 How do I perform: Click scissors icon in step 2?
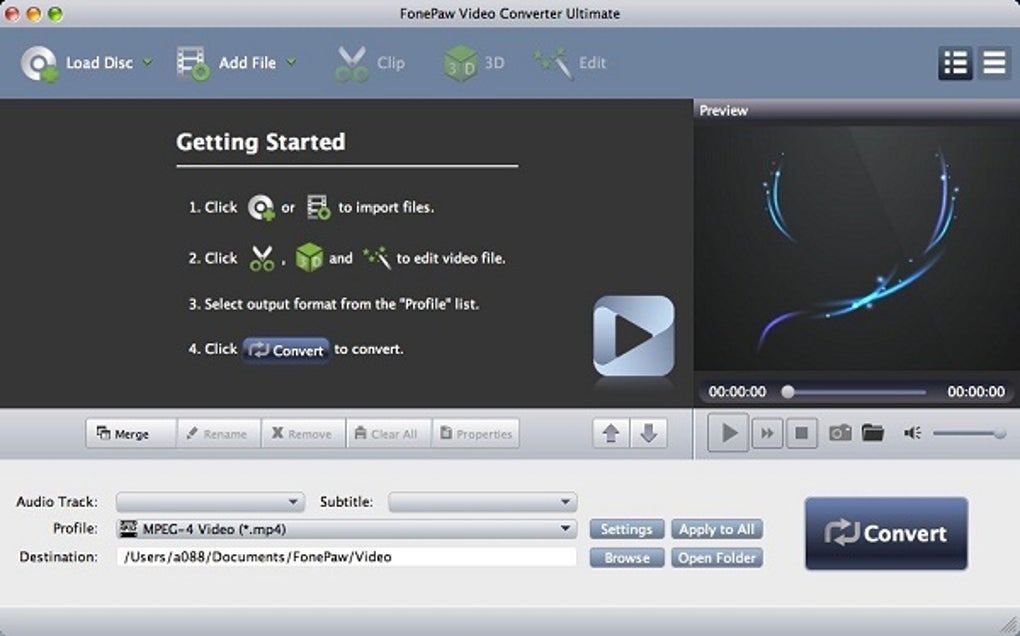coord(262,258)
